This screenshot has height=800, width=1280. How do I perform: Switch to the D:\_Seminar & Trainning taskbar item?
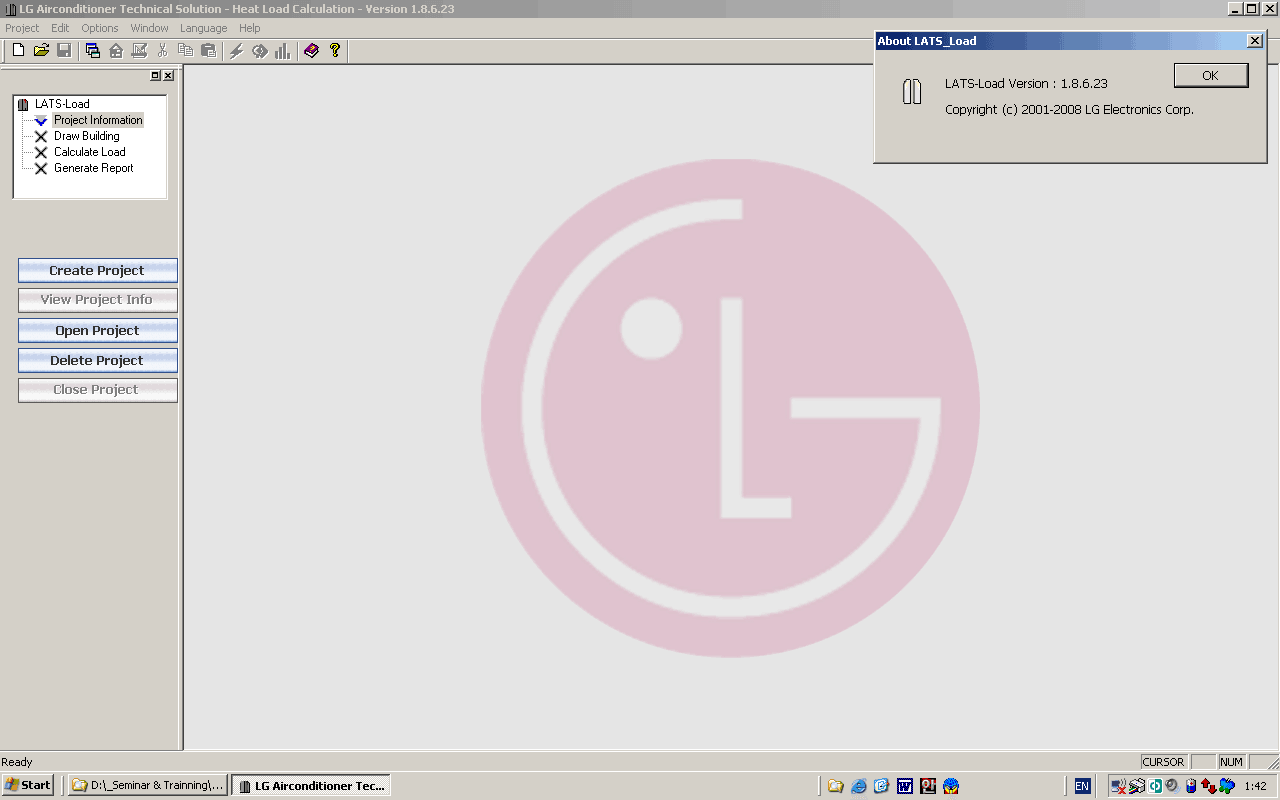tap(148, 785)
